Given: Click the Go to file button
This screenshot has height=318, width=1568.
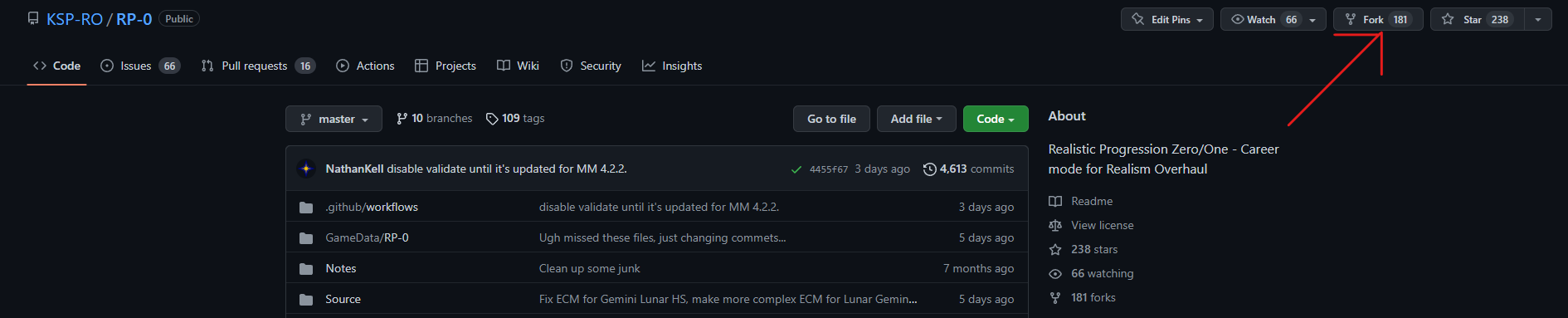Looking at the screenshot, I should click(831, 119).
